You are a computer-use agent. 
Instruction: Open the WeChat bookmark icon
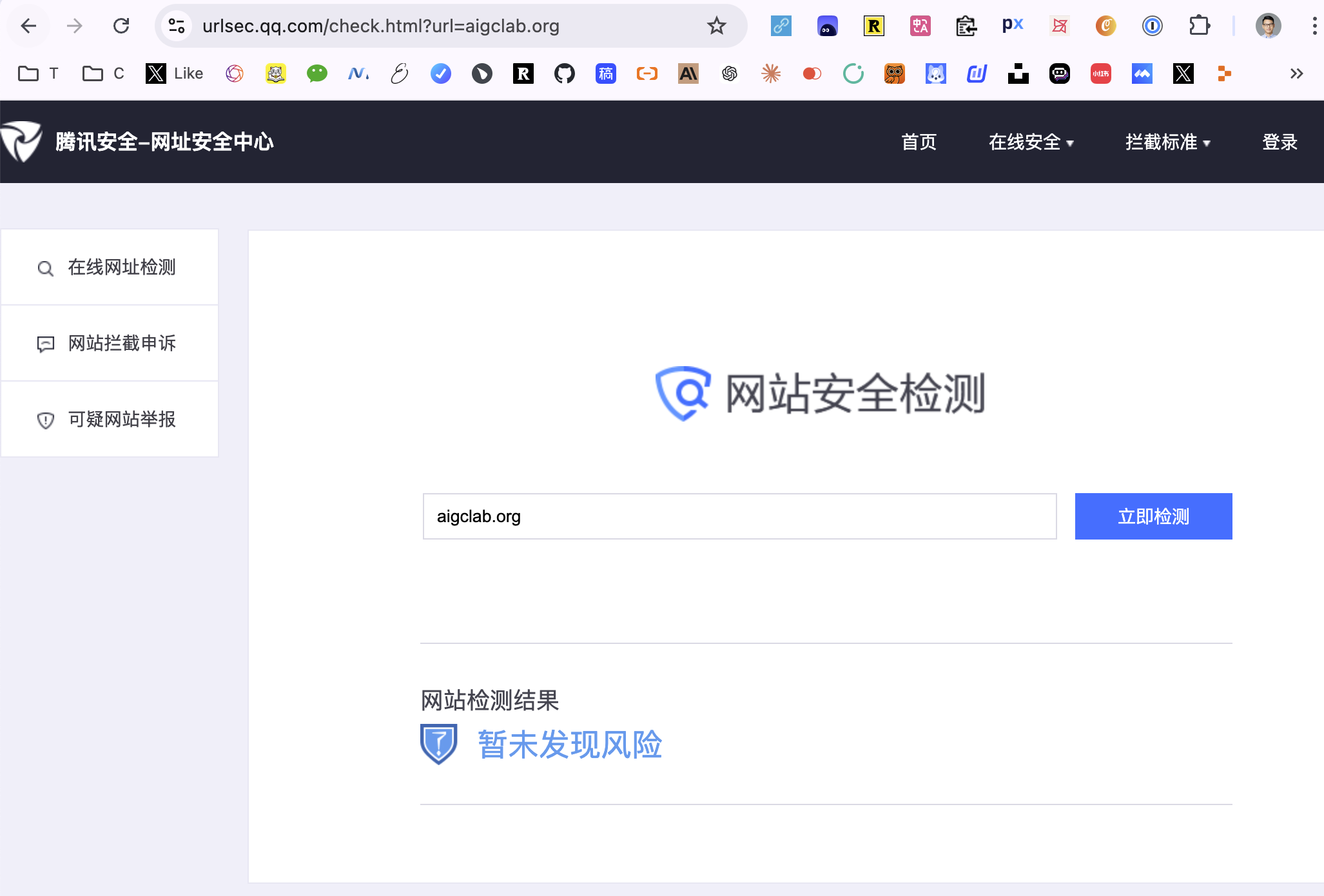[316, 73]
